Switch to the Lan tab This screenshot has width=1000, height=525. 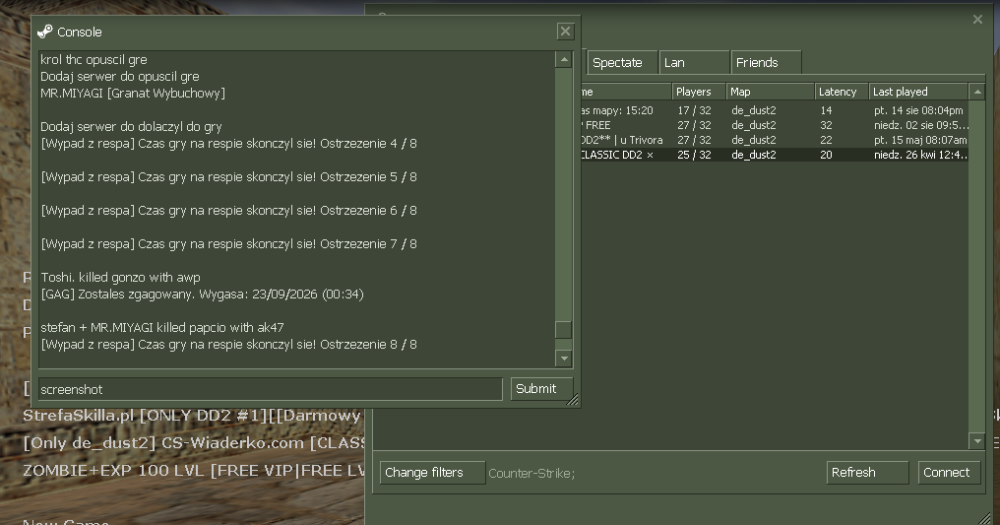click(x=694, y=63)
